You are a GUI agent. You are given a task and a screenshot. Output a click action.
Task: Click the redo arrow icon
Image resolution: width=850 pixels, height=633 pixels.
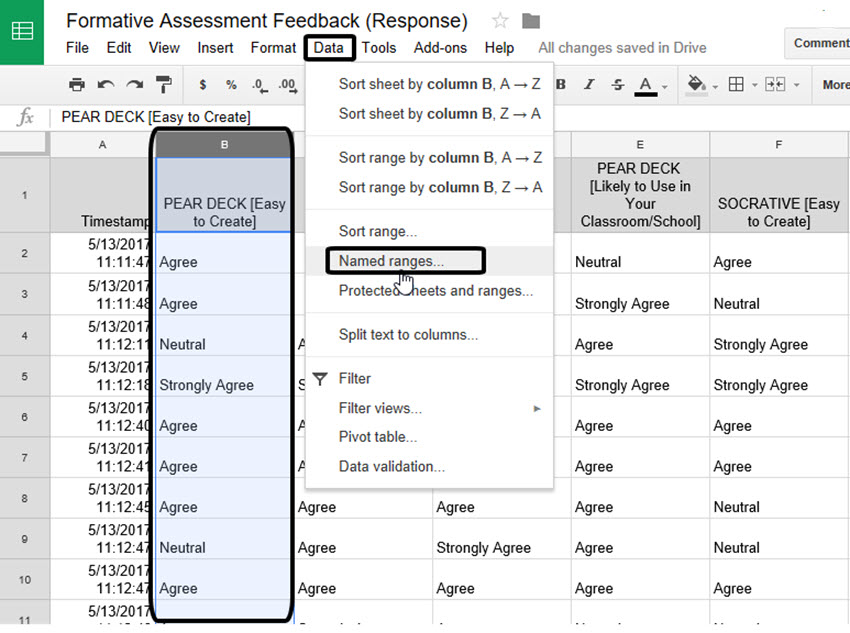(x=134, y=85)
